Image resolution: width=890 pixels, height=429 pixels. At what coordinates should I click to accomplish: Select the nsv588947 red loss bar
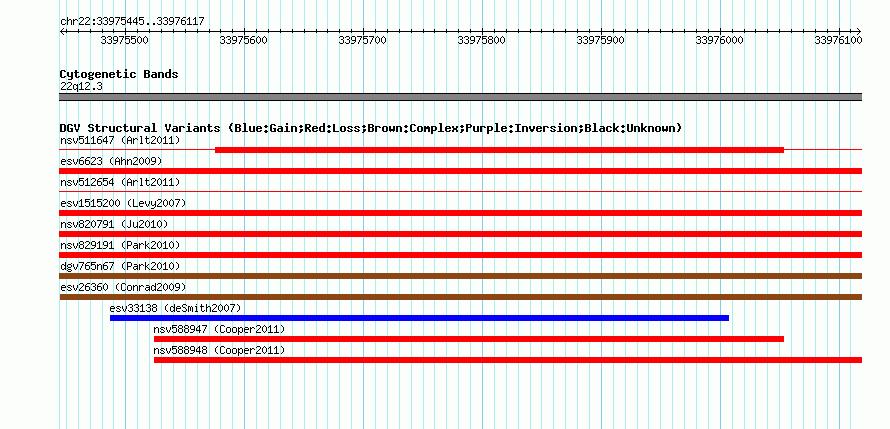click(469, 339)
